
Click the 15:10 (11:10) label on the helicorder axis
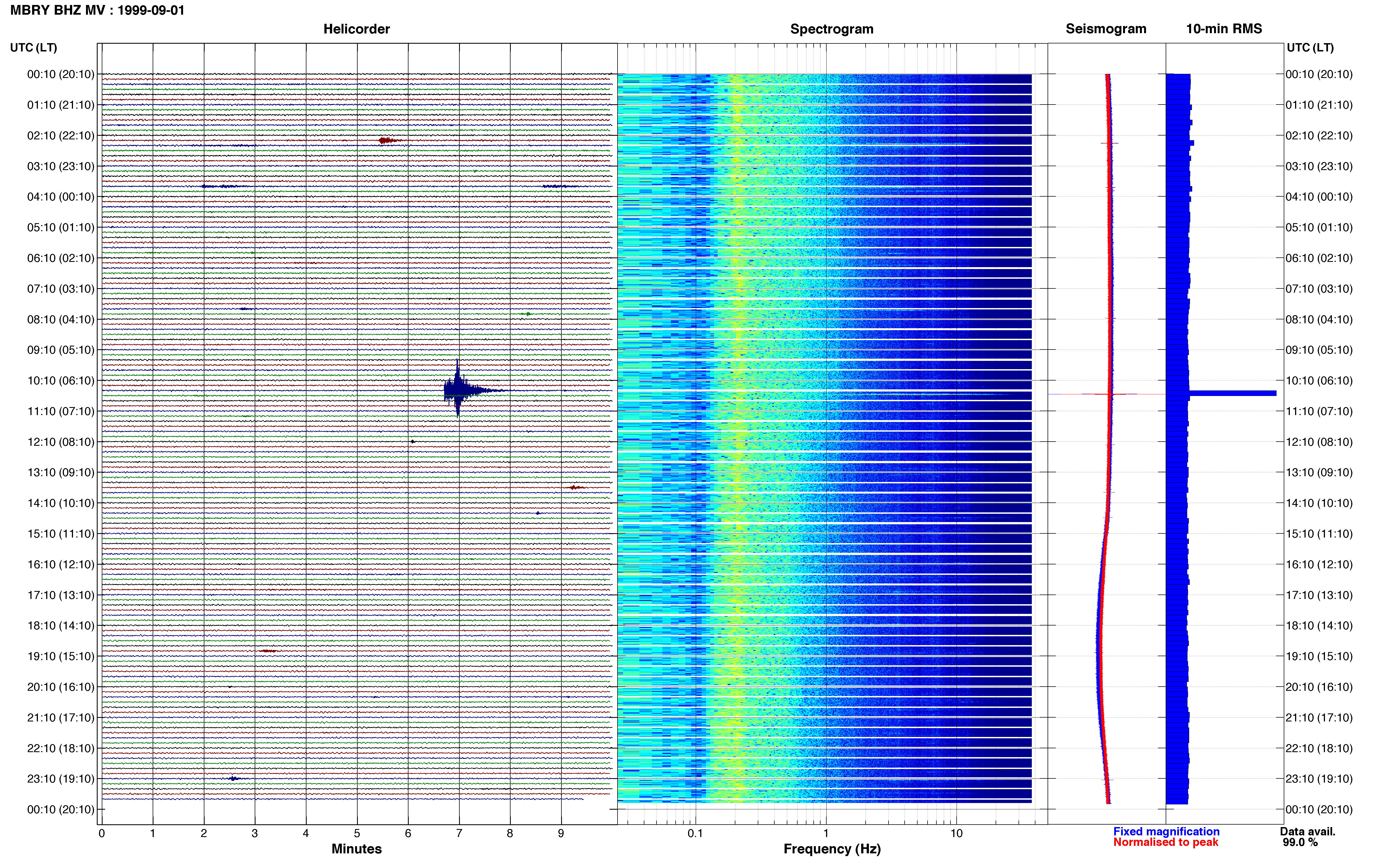[61, 534]
